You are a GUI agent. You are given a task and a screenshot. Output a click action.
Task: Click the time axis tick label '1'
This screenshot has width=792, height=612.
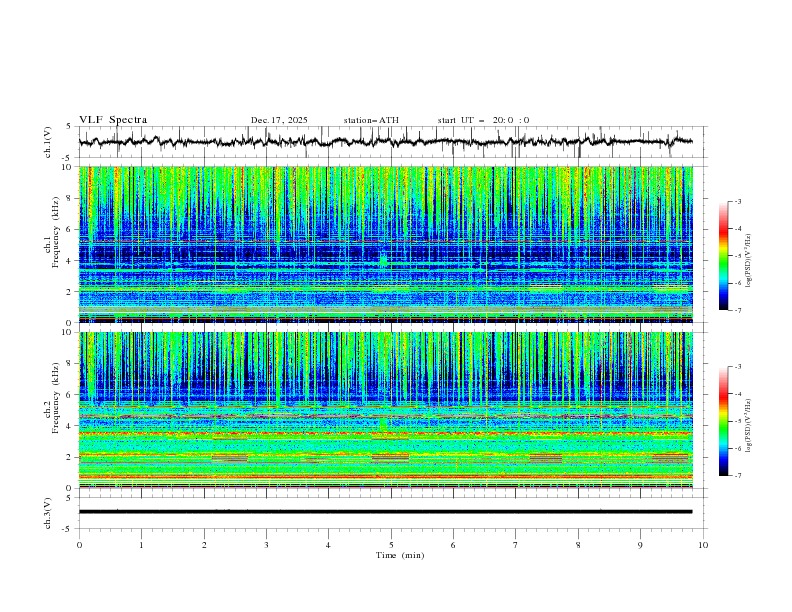tap(141, 545)
